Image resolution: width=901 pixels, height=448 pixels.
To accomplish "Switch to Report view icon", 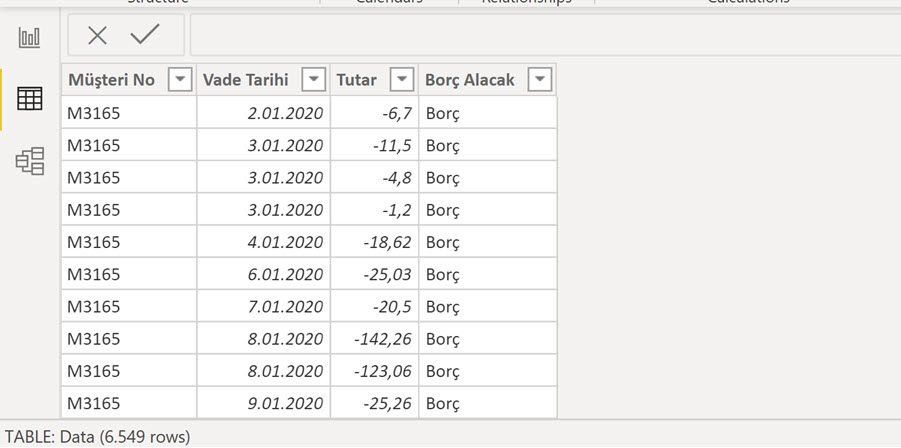I will (29, 38).
